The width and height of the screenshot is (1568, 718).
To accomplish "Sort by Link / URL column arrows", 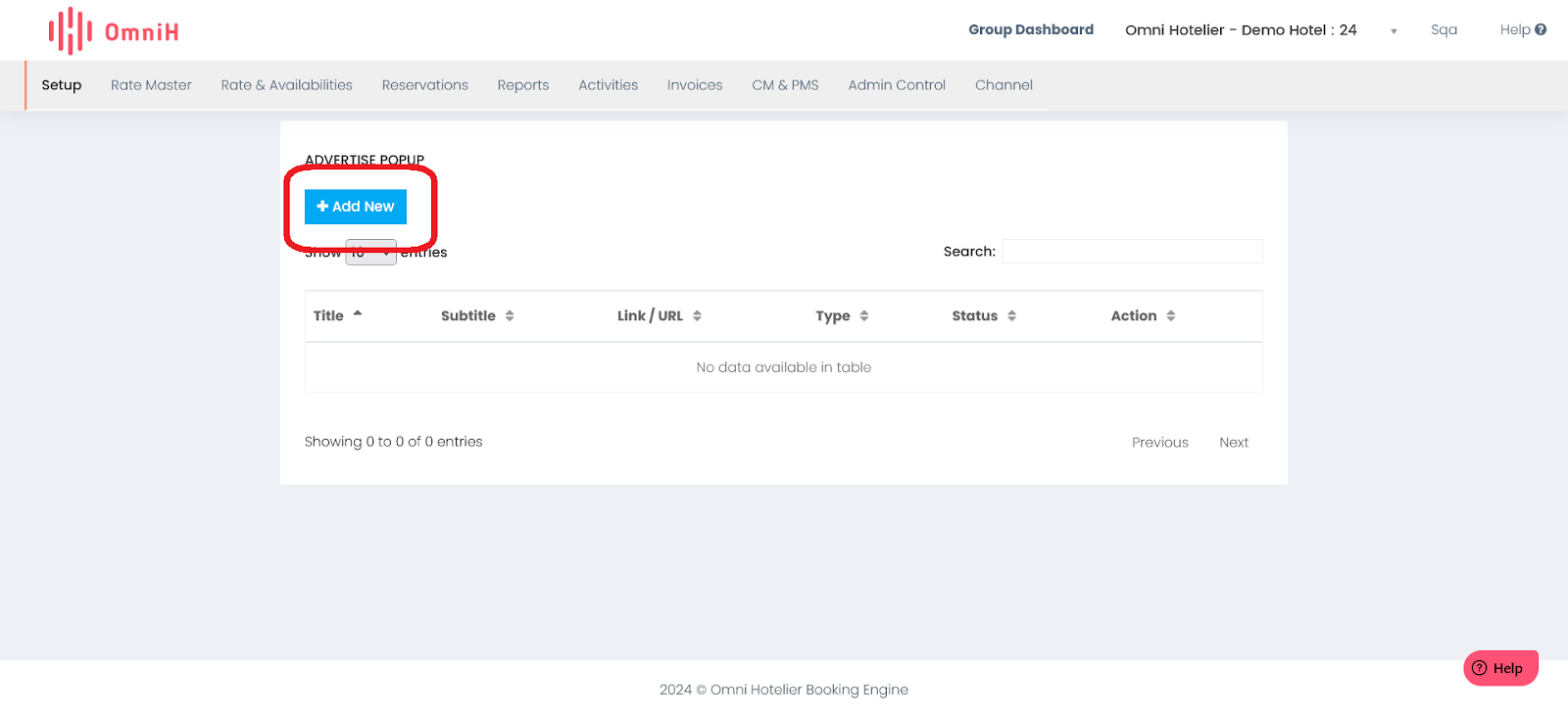I will (x=697, y=315).
